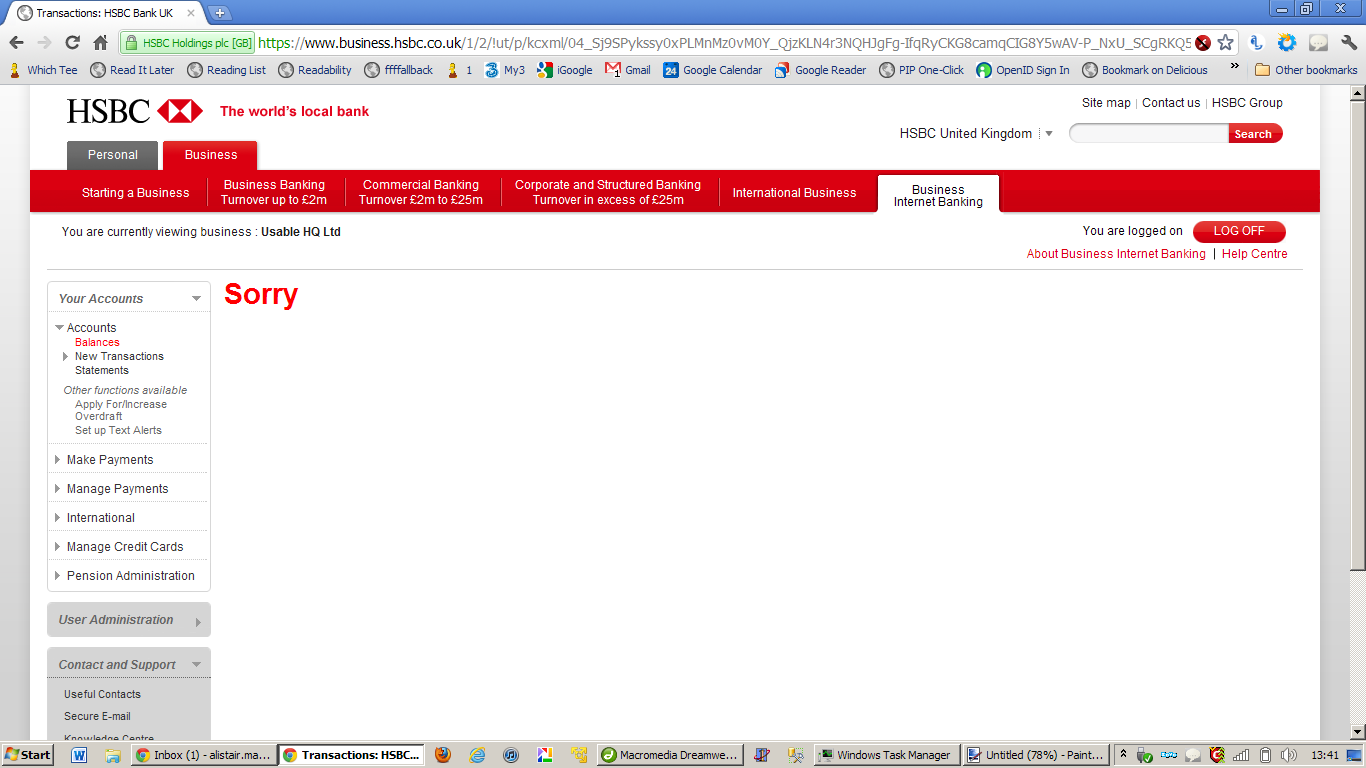Click the HSBC logo
The image size is (1366, 768).
135,111
